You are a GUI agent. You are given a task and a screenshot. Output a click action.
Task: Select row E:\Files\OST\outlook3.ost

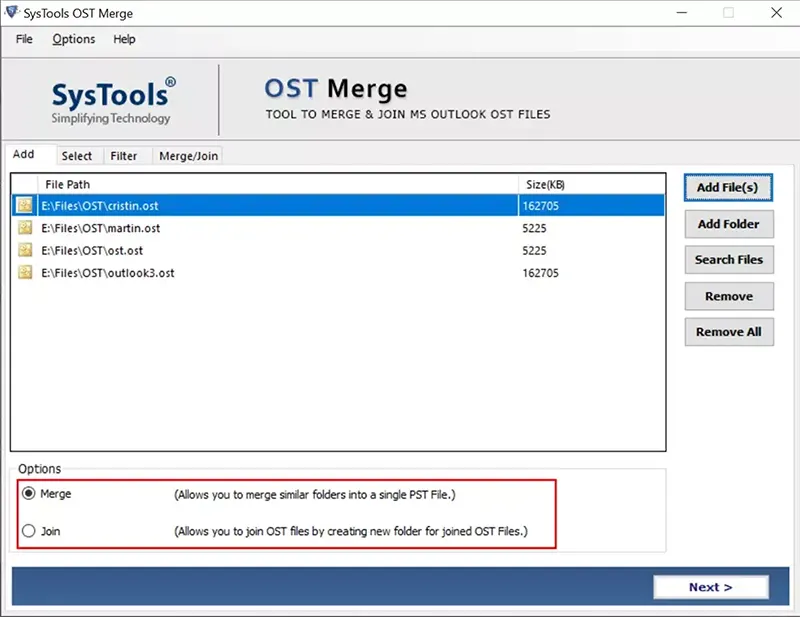(338, 273)
